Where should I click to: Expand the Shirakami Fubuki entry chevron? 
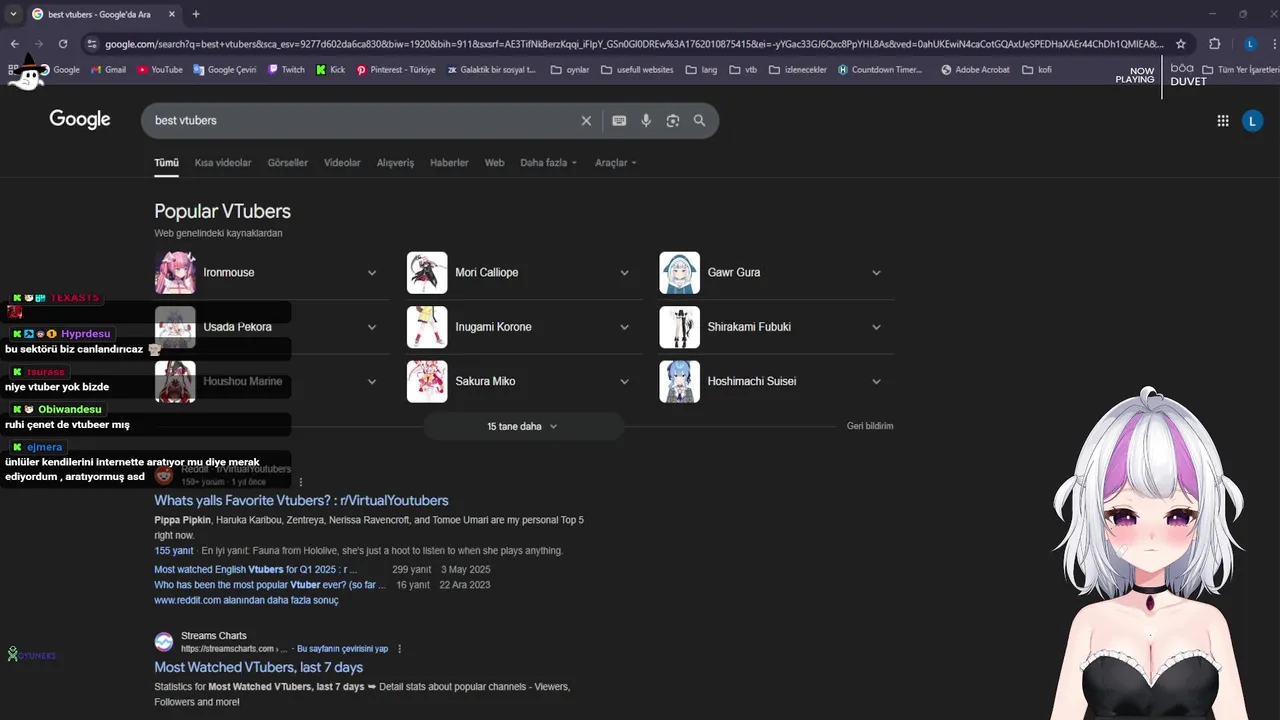click(876, 327)
